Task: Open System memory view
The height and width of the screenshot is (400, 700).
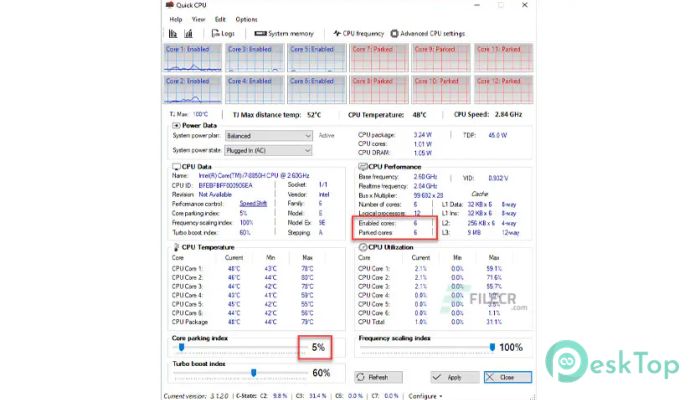Action: [284, 33]
